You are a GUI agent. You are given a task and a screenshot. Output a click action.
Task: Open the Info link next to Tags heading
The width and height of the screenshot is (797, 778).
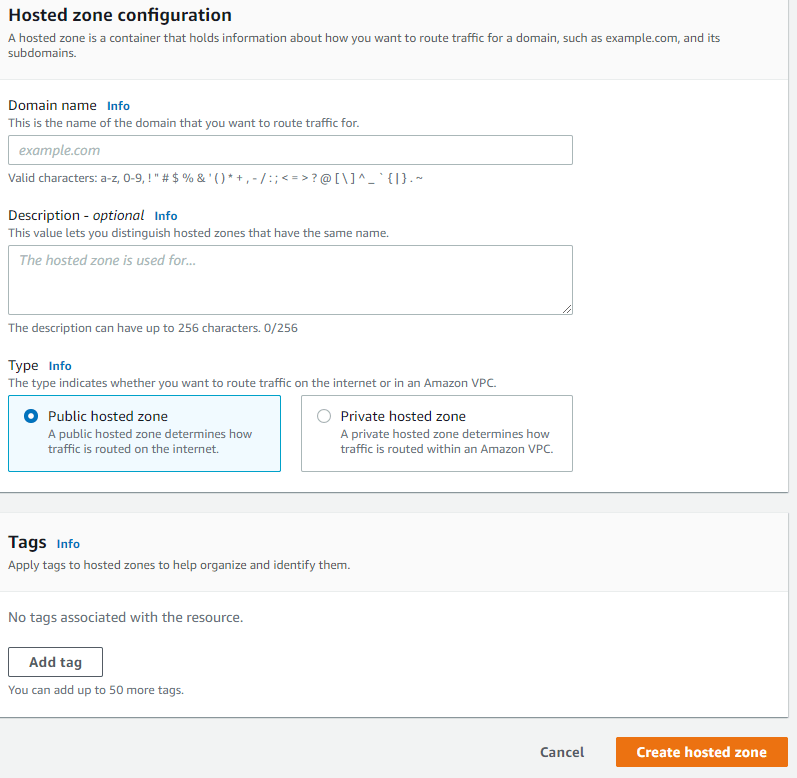[x=68, y=544]
